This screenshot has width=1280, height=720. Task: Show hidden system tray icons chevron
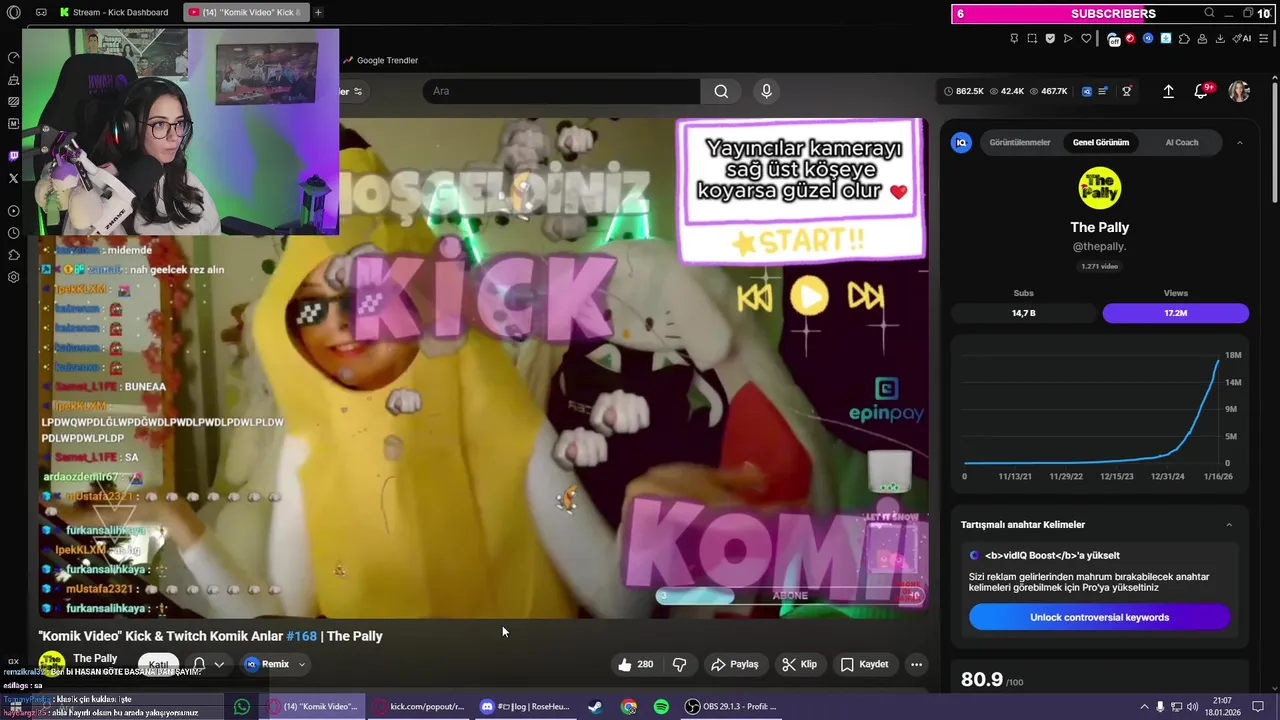coord(1144,706)
